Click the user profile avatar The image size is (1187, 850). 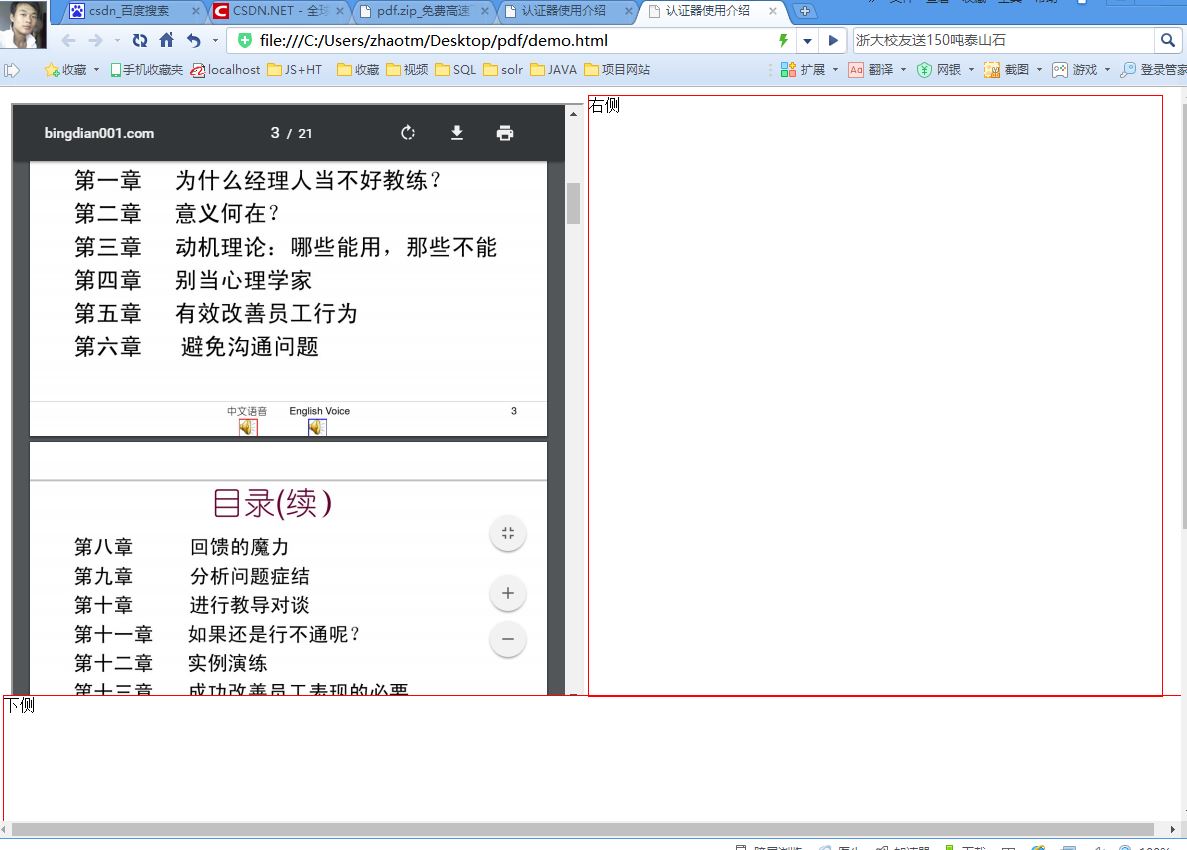click(23, 24)
